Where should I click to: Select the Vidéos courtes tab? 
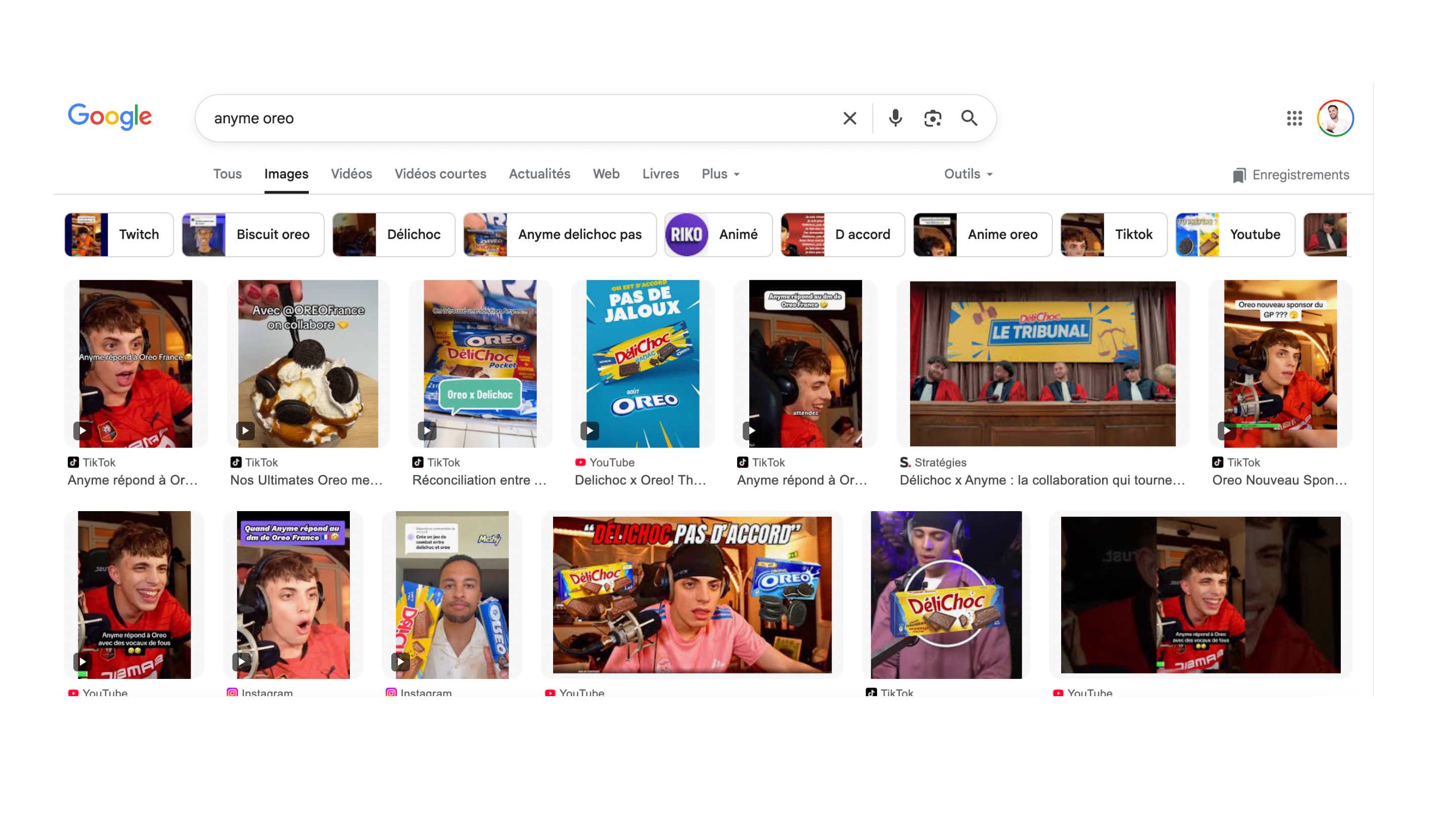(440, 174)
